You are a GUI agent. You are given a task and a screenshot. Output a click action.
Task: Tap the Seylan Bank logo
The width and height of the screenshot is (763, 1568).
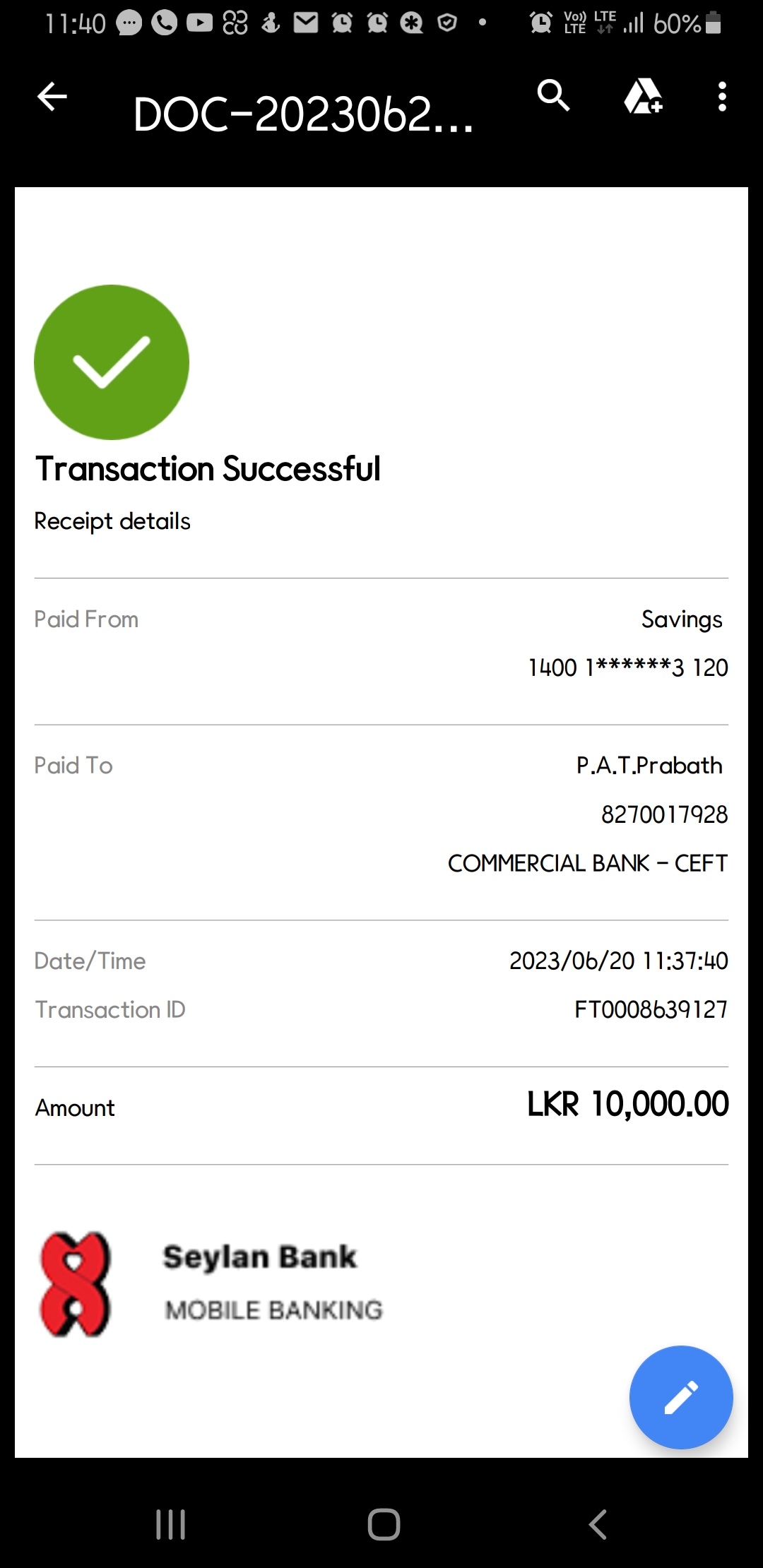[x=76, y=1284]
